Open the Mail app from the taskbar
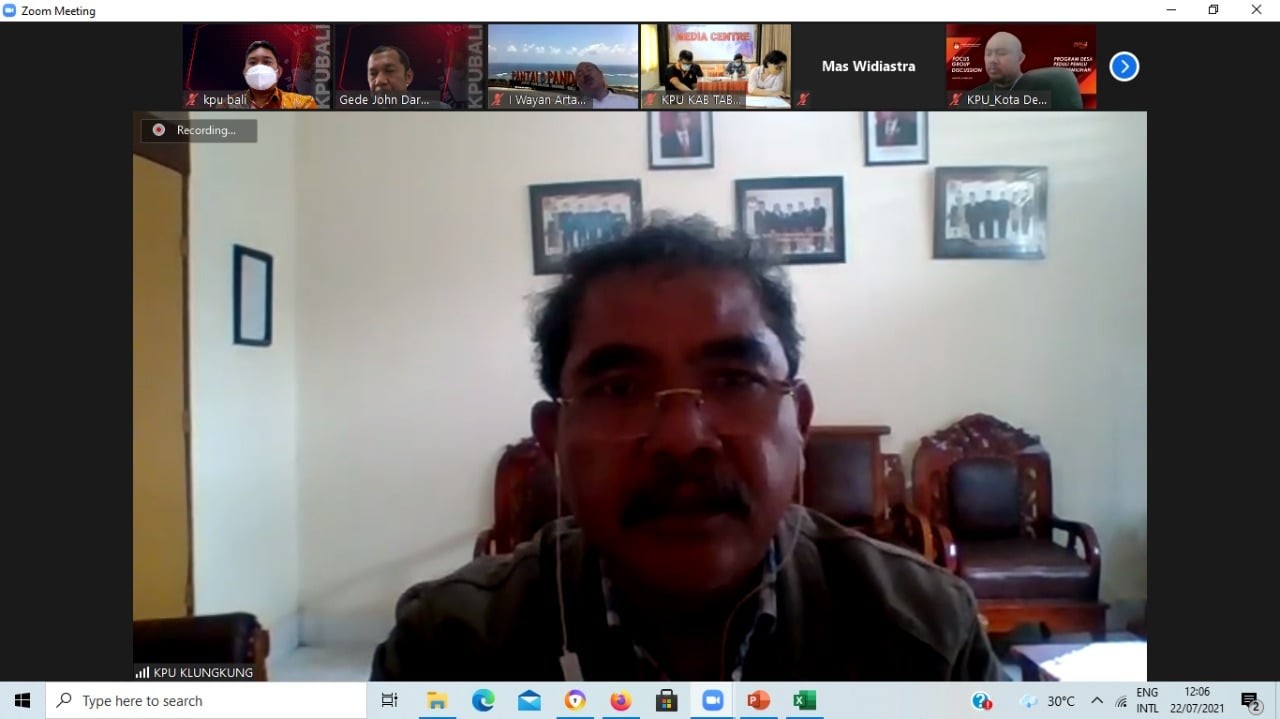 coord(529,701)
